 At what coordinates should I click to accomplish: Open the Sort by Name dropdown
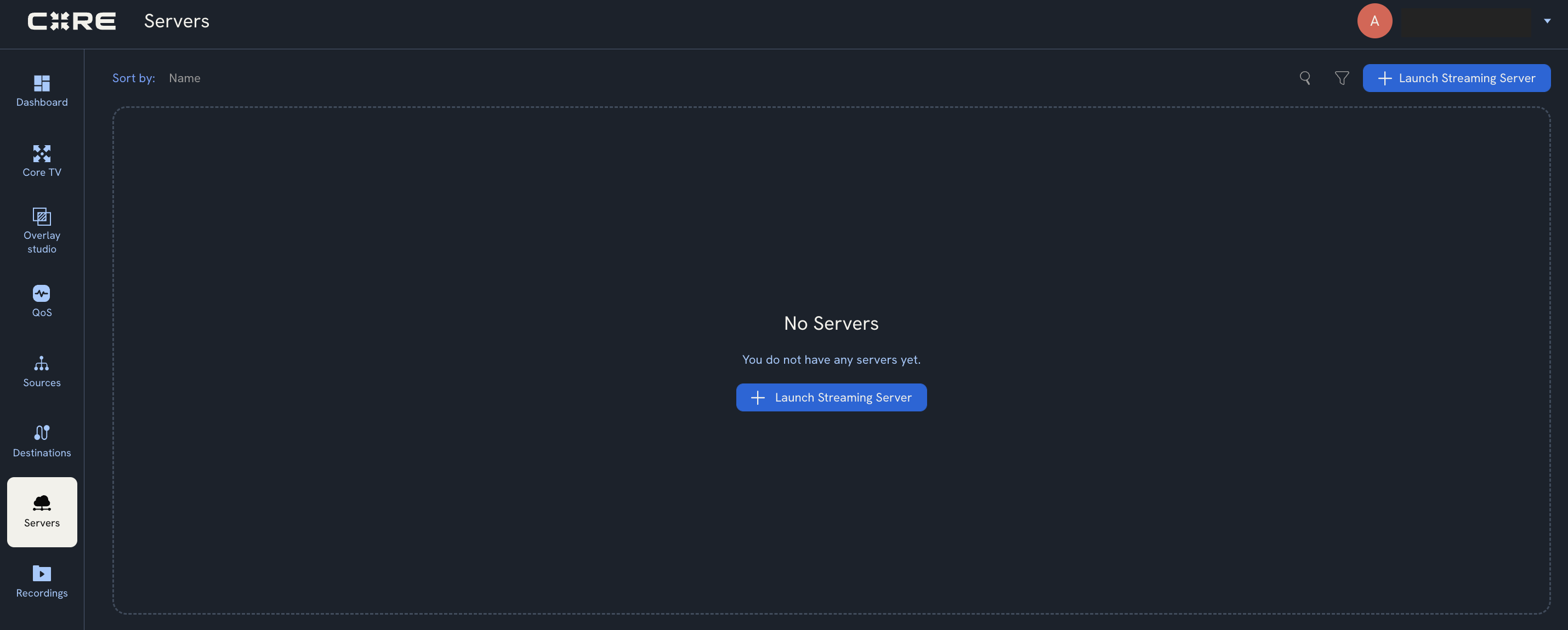click(184, 78)
